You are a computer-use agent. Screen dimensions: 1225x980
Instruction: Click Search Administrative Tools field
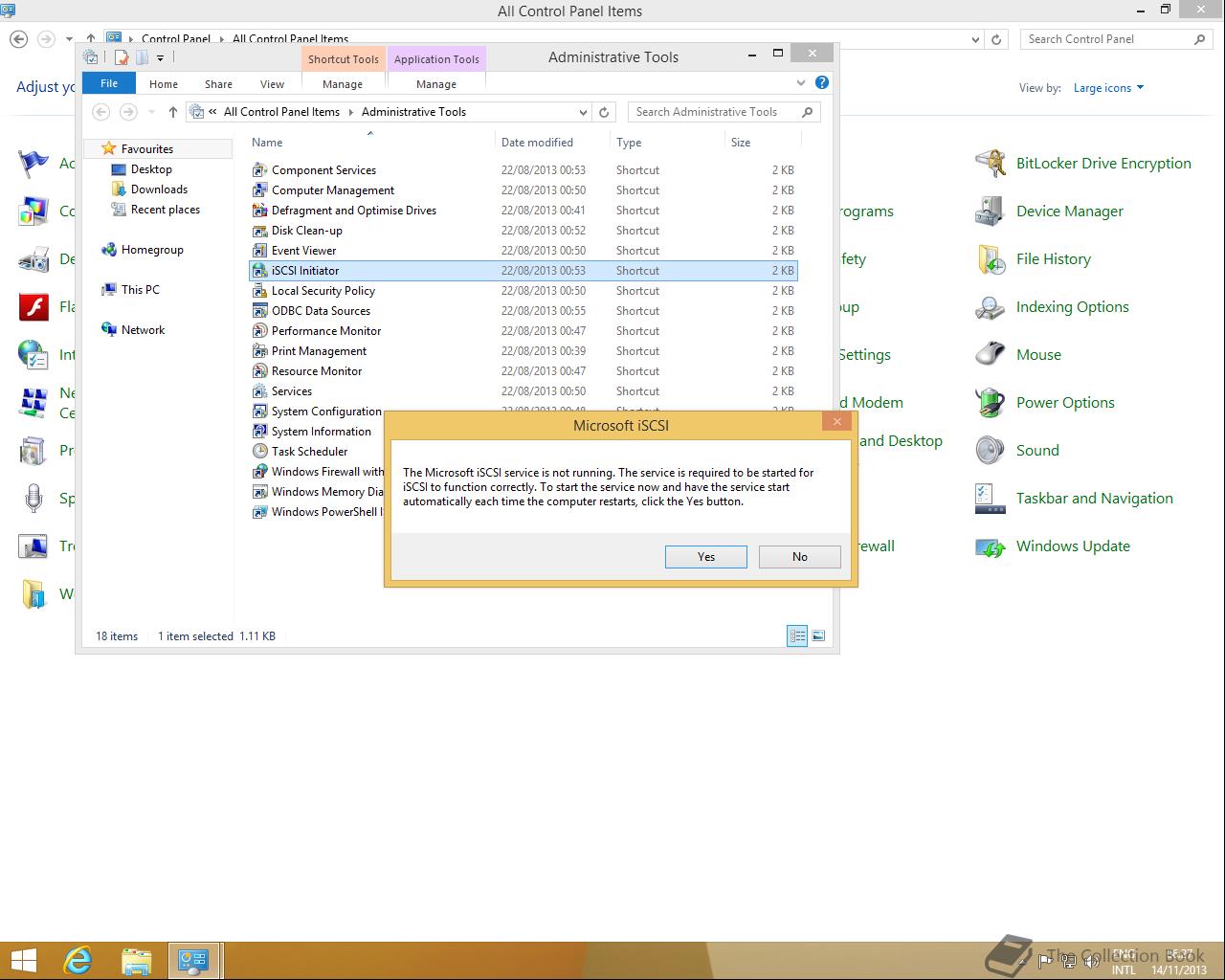[724, 112]
